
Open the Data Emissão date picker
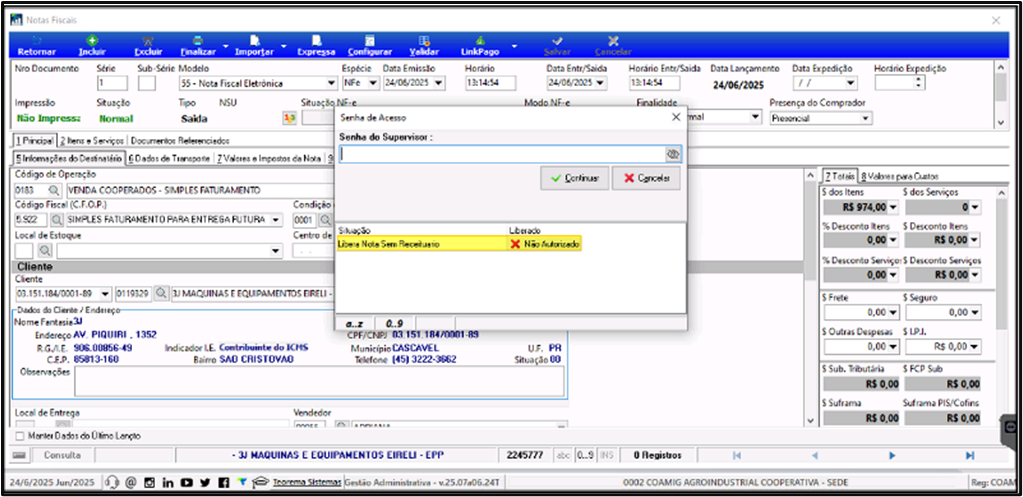coord(438,83)
